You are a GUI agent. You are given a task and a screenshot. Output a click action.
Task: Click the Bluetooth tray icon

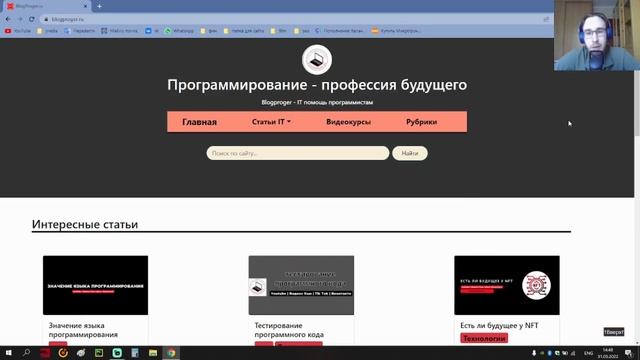(x=549, y=353)
